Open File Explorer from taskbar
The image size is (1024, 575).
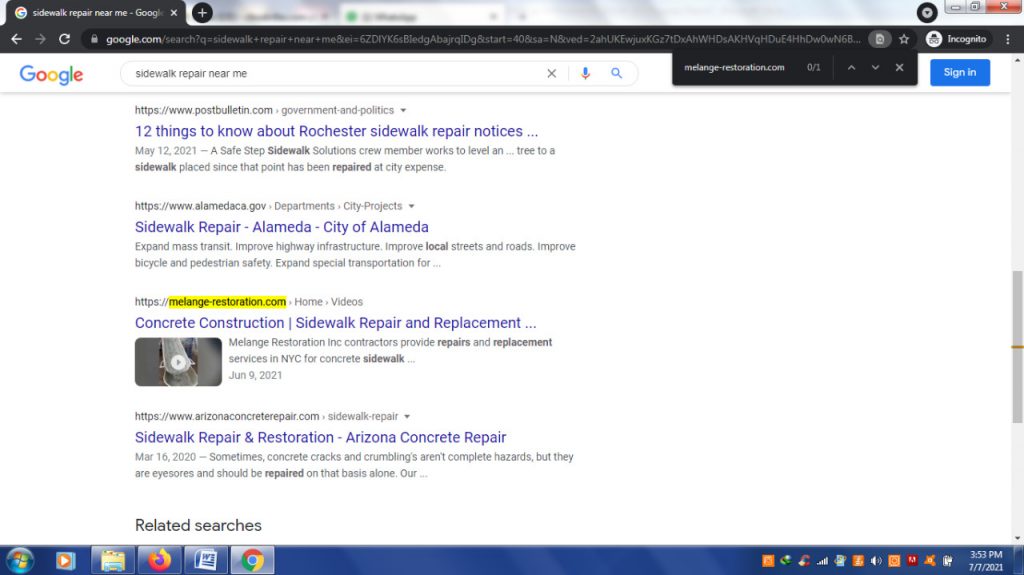[113, 561]
